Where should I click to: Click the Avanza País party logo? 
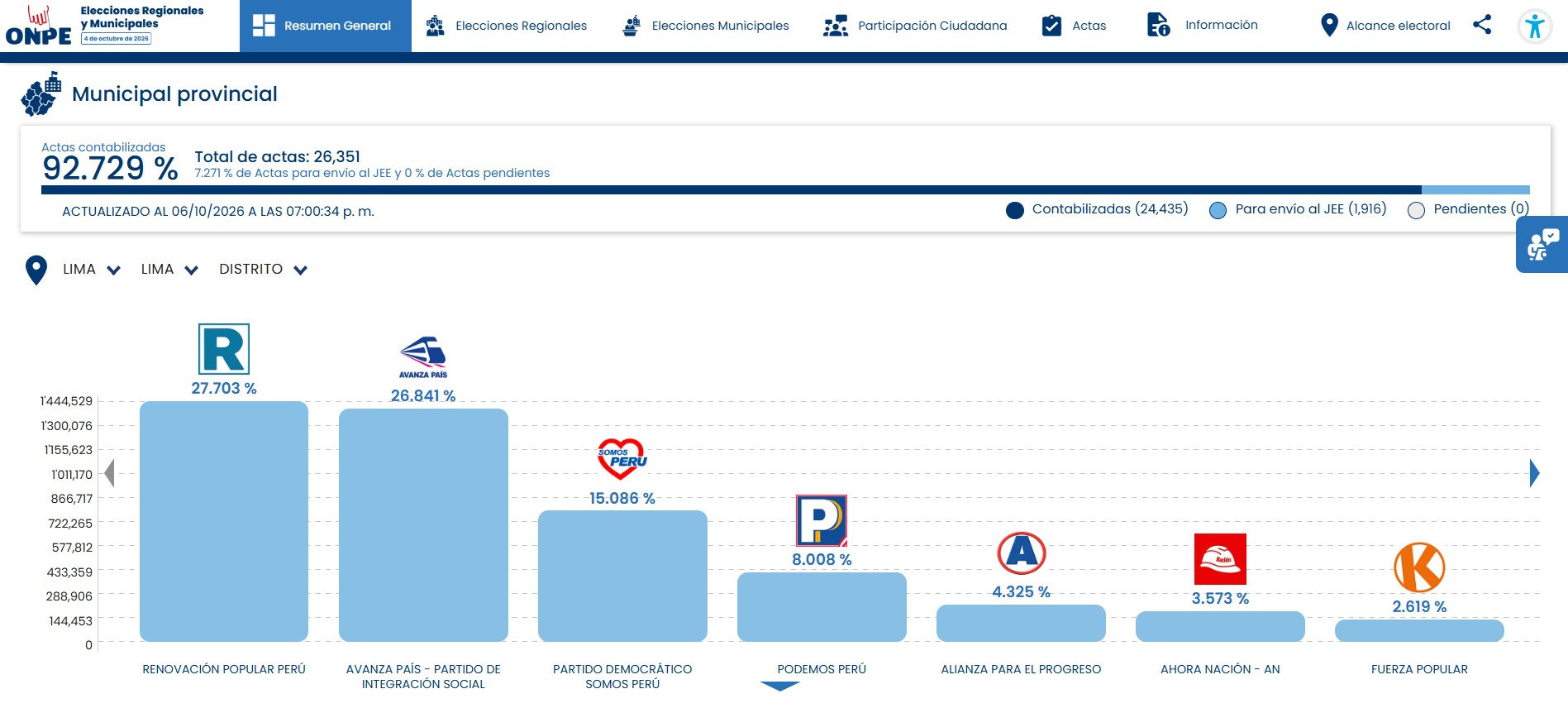coord(423,357)
